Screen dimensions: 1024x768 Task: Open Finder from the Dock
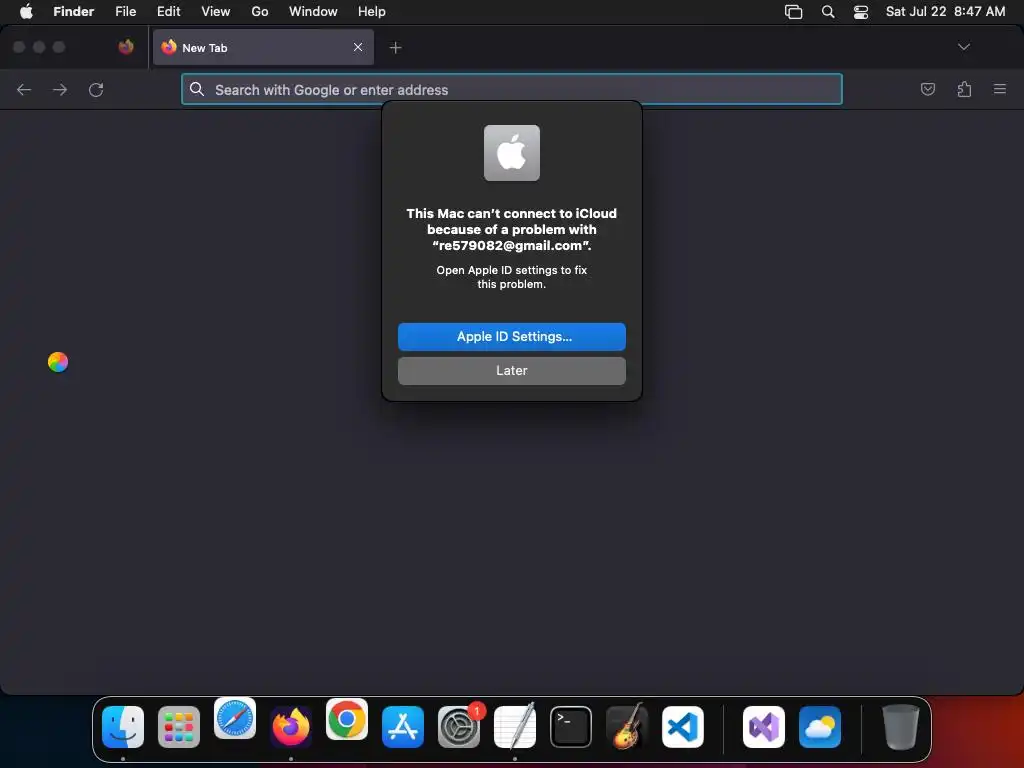pyautogui.click(x=123, y=727)
